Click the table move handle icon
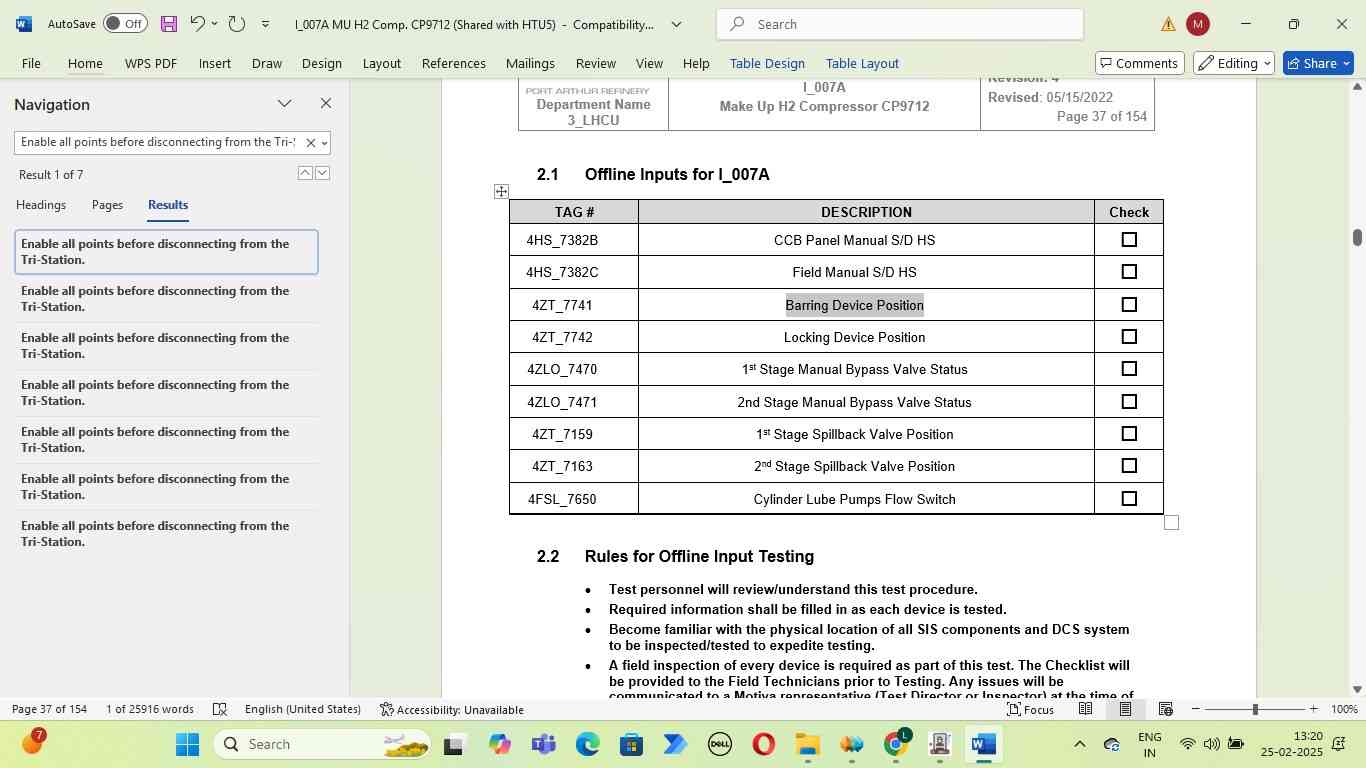 [501, 191]
